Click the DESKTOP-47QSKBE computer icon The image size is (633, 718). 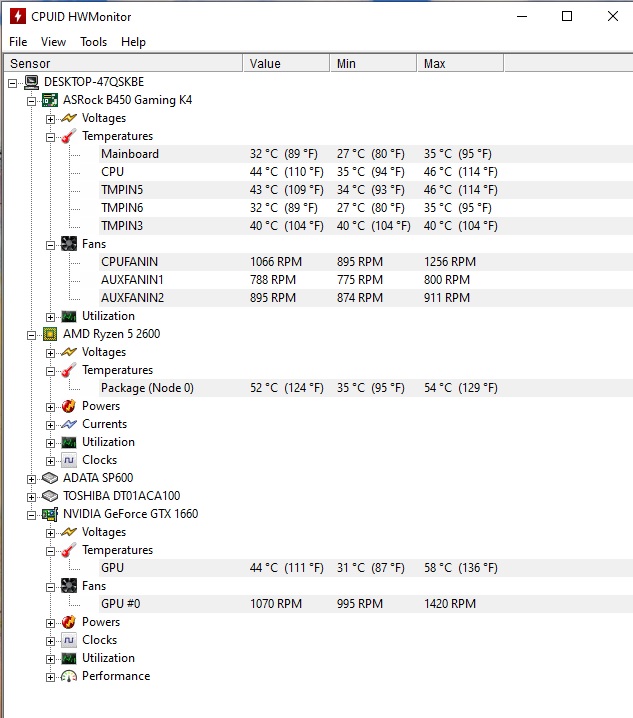coord(32,82)
